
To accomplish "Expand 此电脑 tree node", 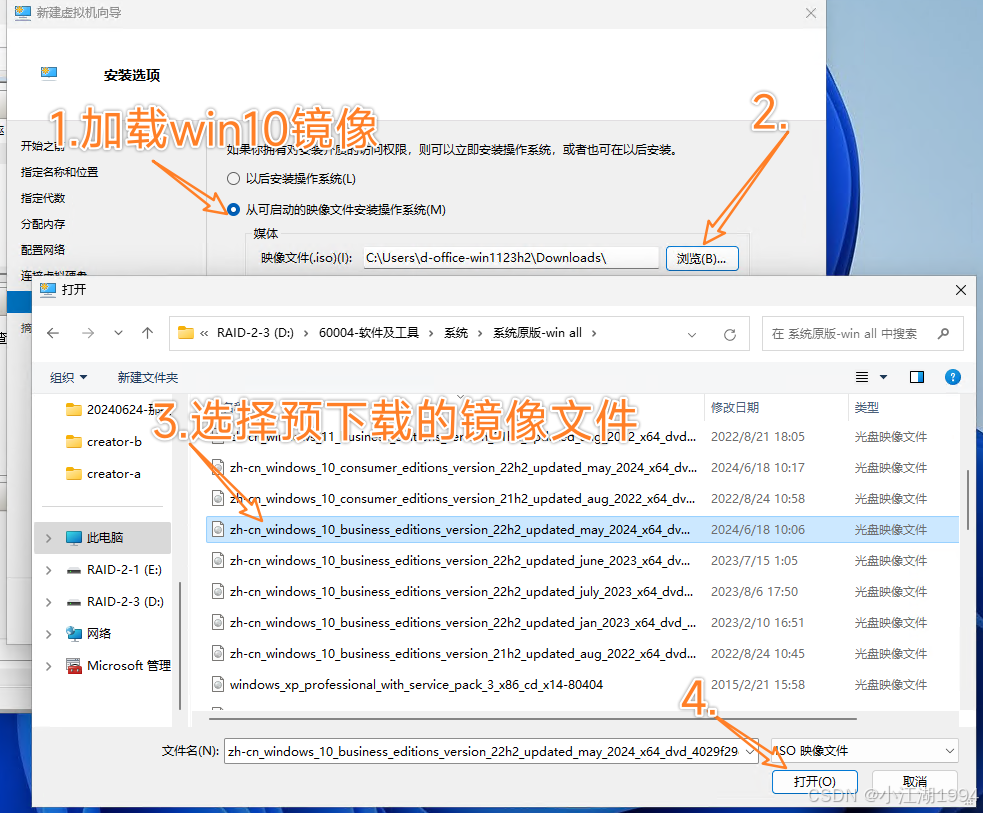I will click(x=49, y=538).
